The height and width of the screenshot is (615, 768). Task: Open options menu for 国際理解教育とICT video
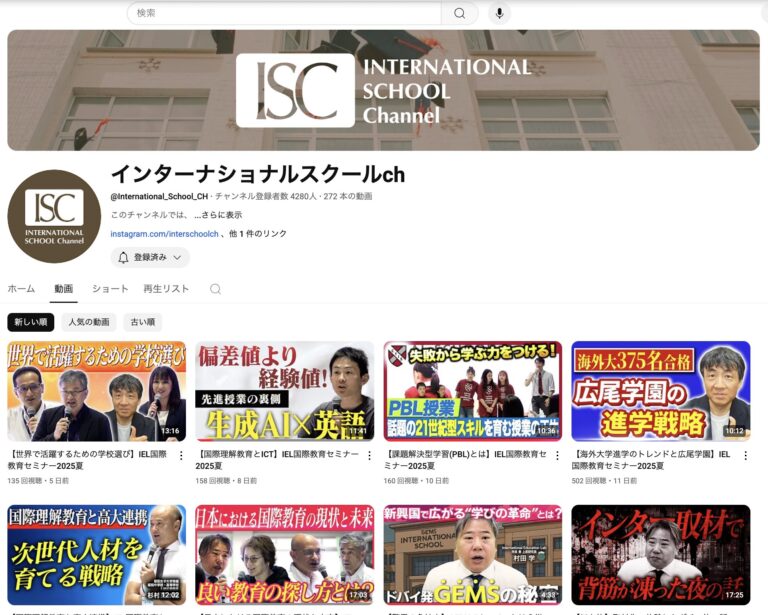[x=369, y=455]
